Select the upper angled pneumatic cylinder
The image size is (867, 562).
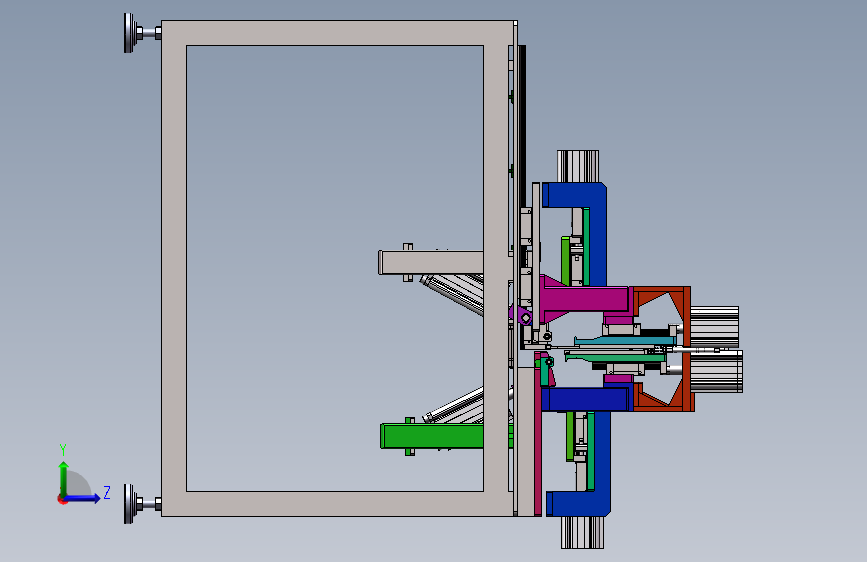tap(453, 293)
